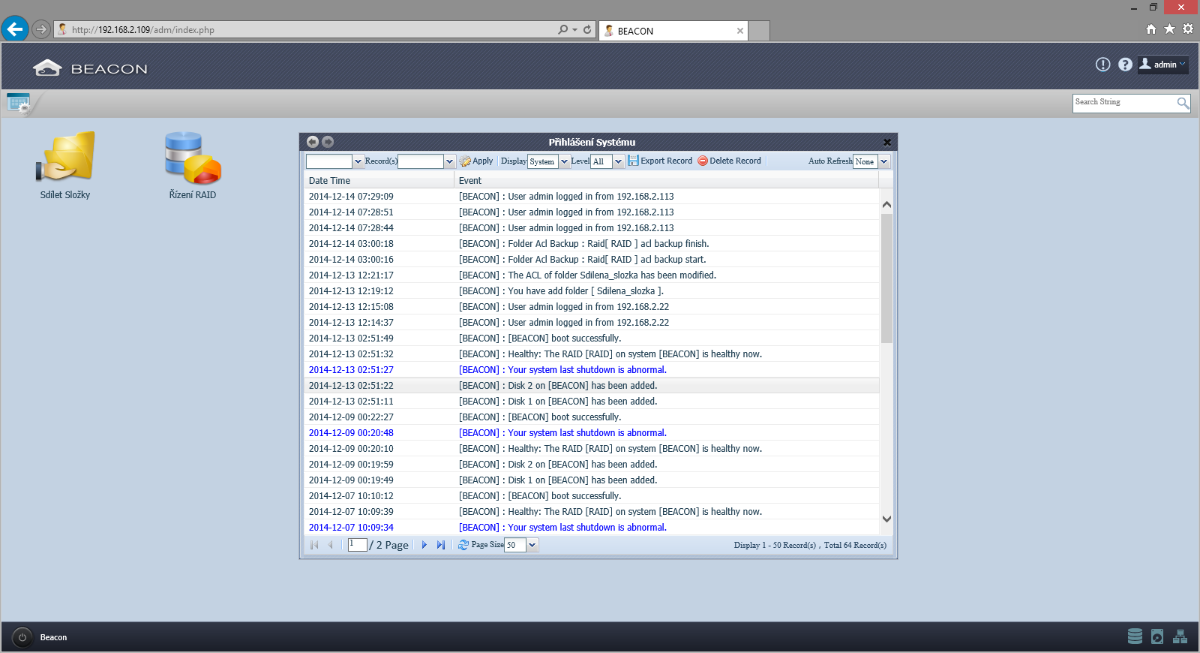Image resolution: width=1200 pixels, height=653 pixels.
Task: Click the network status icon in bottom bar
Action: coord(1180,637)
